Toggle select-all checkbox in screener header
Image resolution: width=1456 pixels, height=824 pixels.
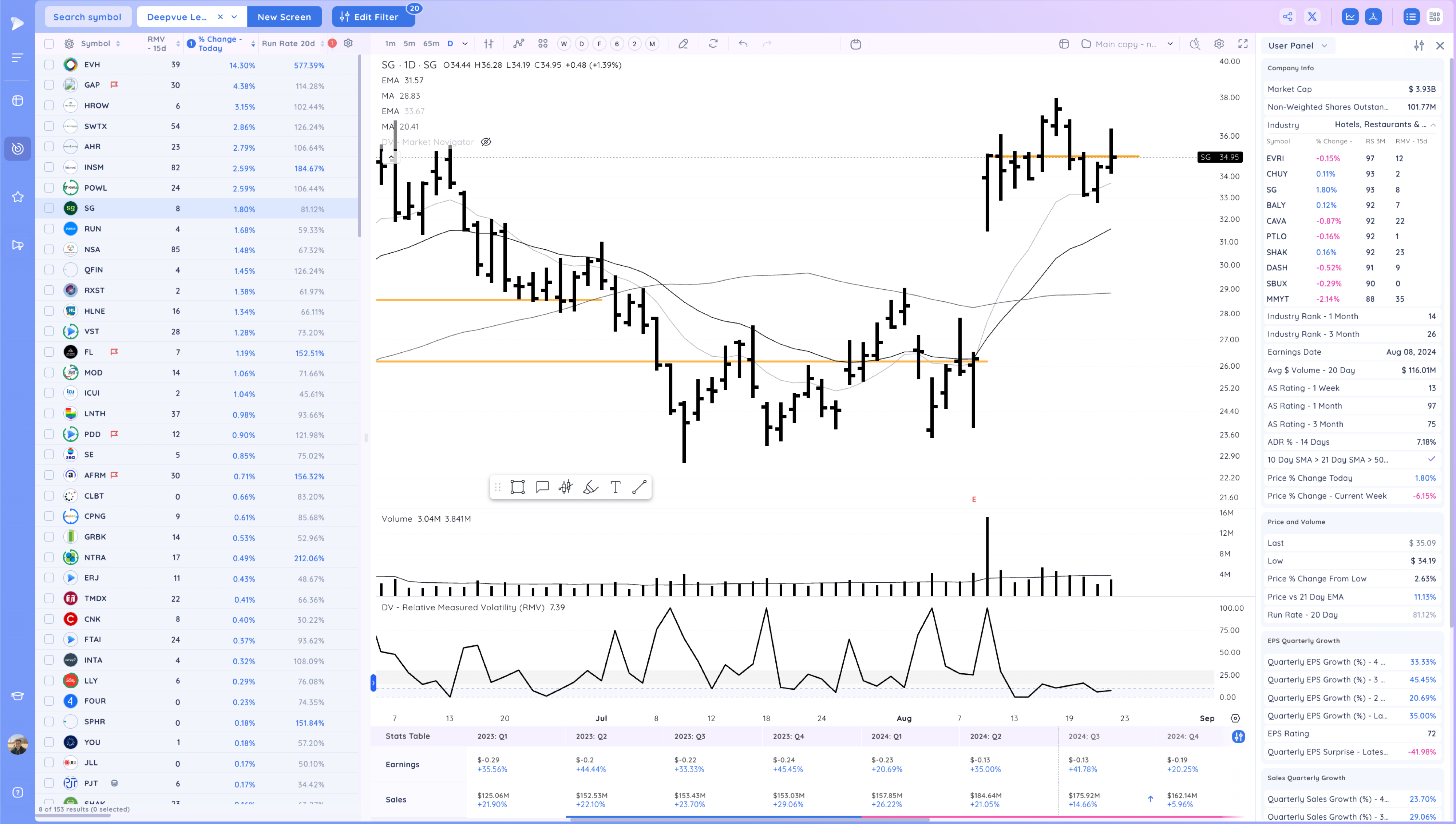pos(49,44)
